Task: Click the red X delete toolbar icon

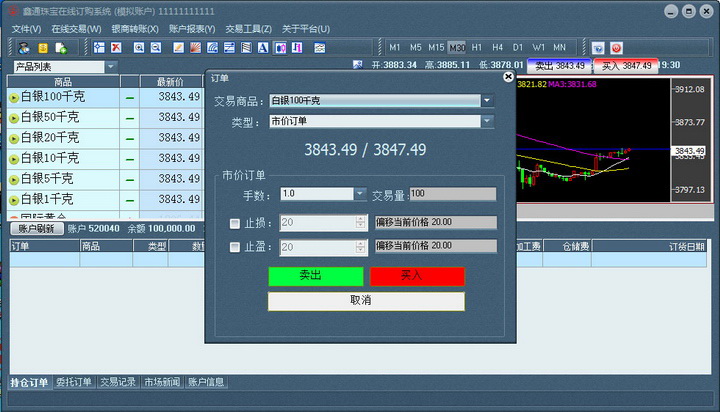Action: click(x=116, y=47)
